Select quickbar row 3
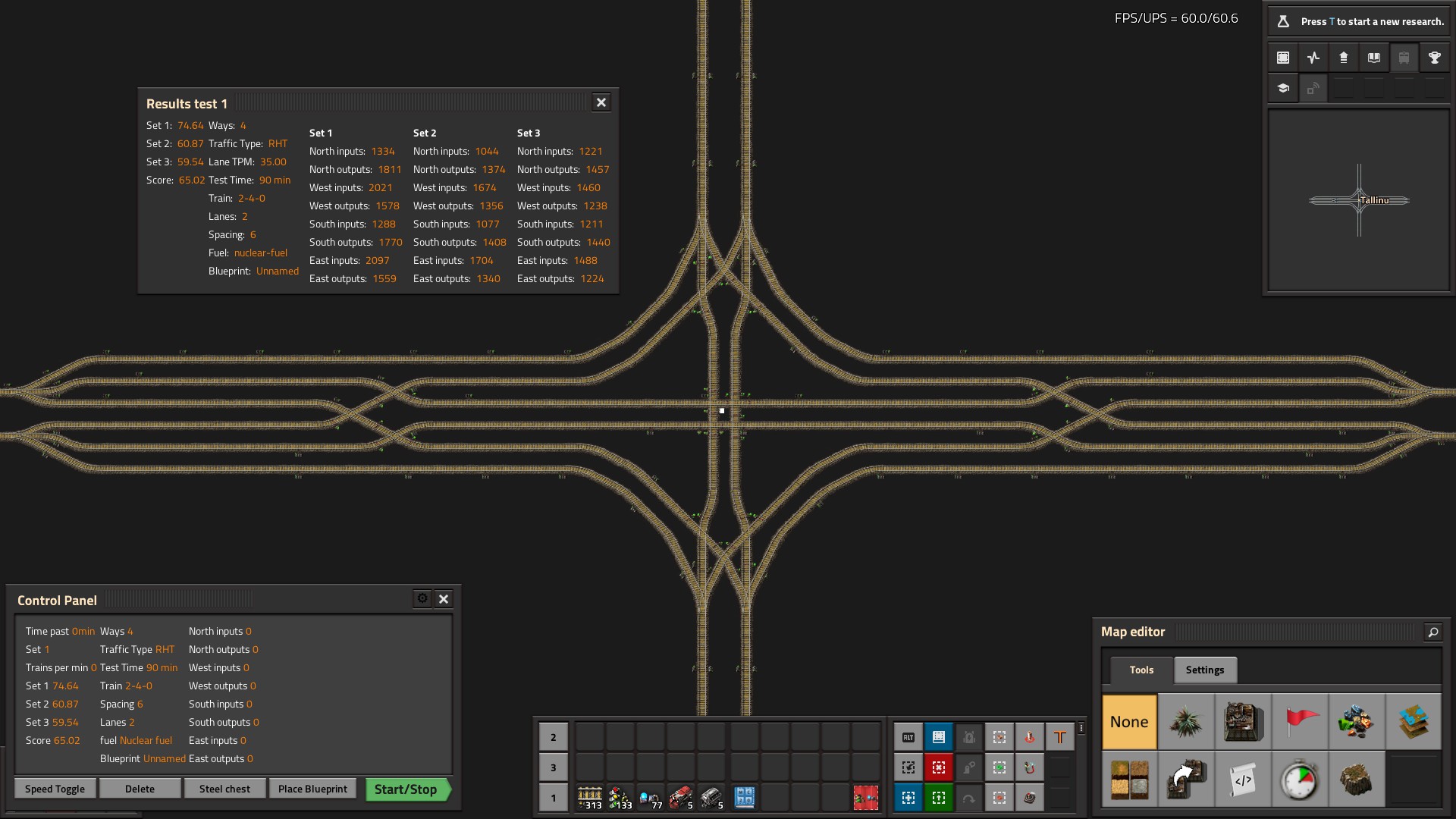Screen dimensions: 1456x819 click(554, 767)
